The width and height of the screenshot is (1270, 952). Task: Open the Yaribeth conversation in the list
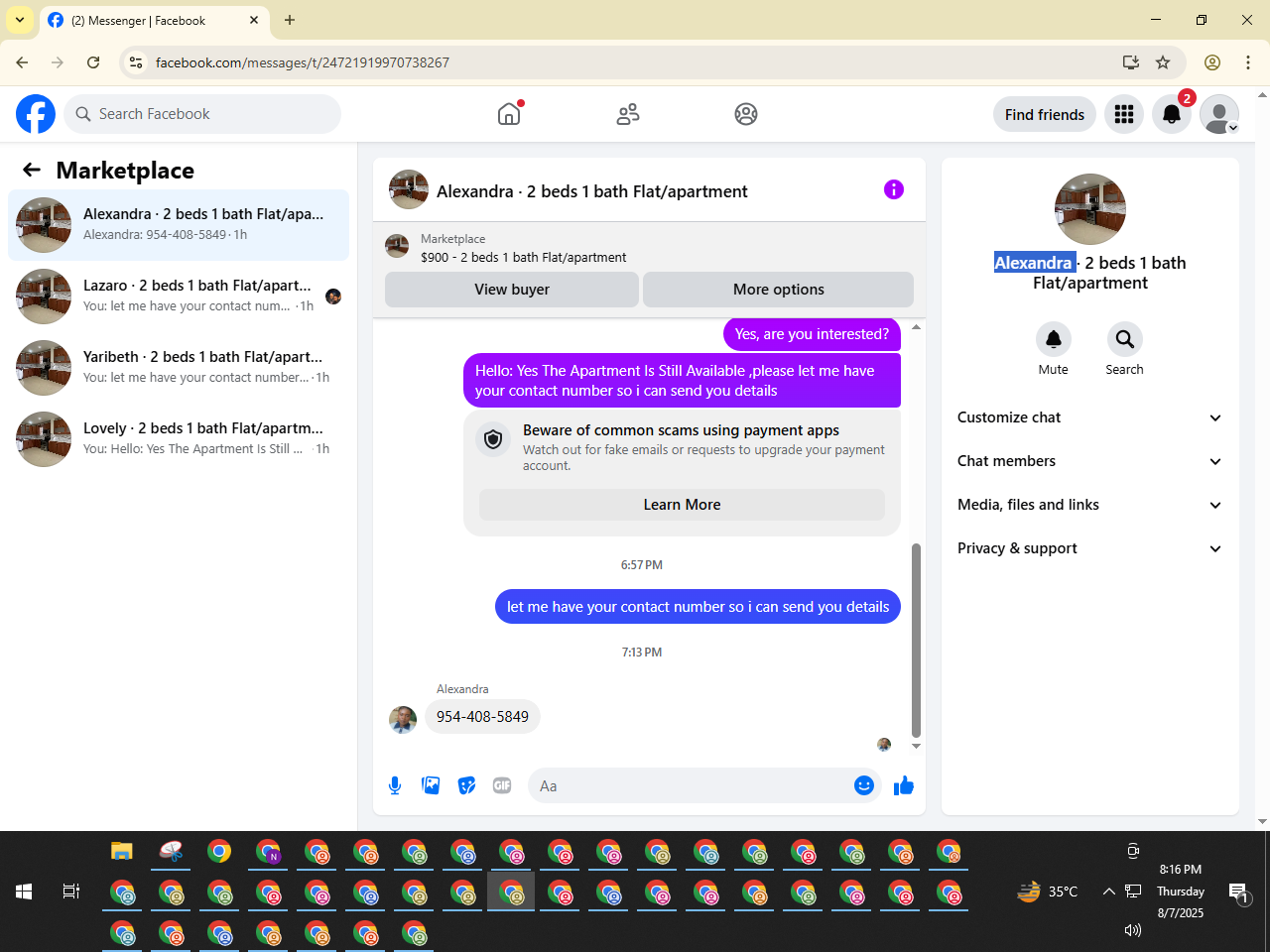[179, 368]
